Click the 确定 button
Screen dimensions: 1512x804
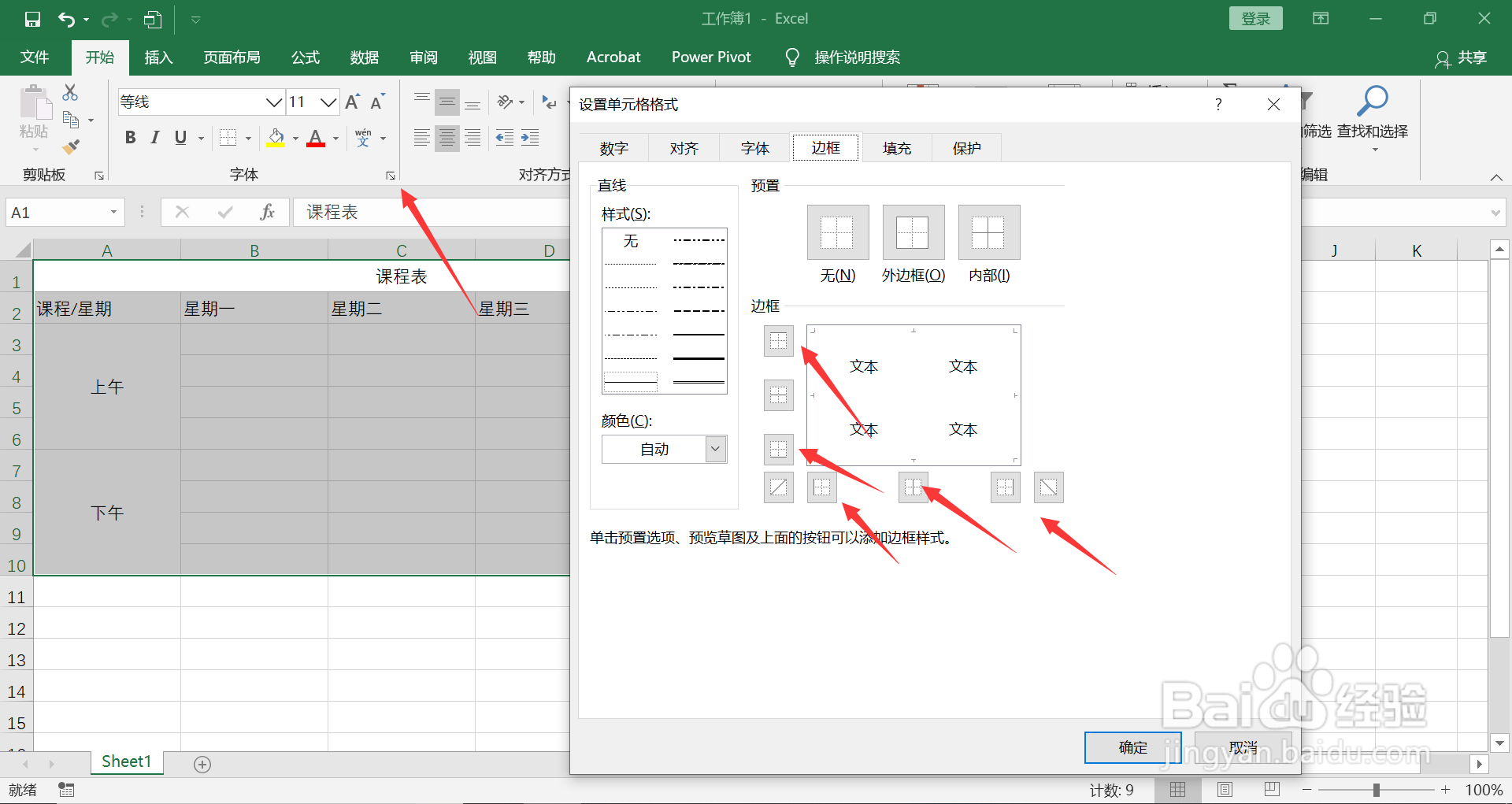point(1132,747)
